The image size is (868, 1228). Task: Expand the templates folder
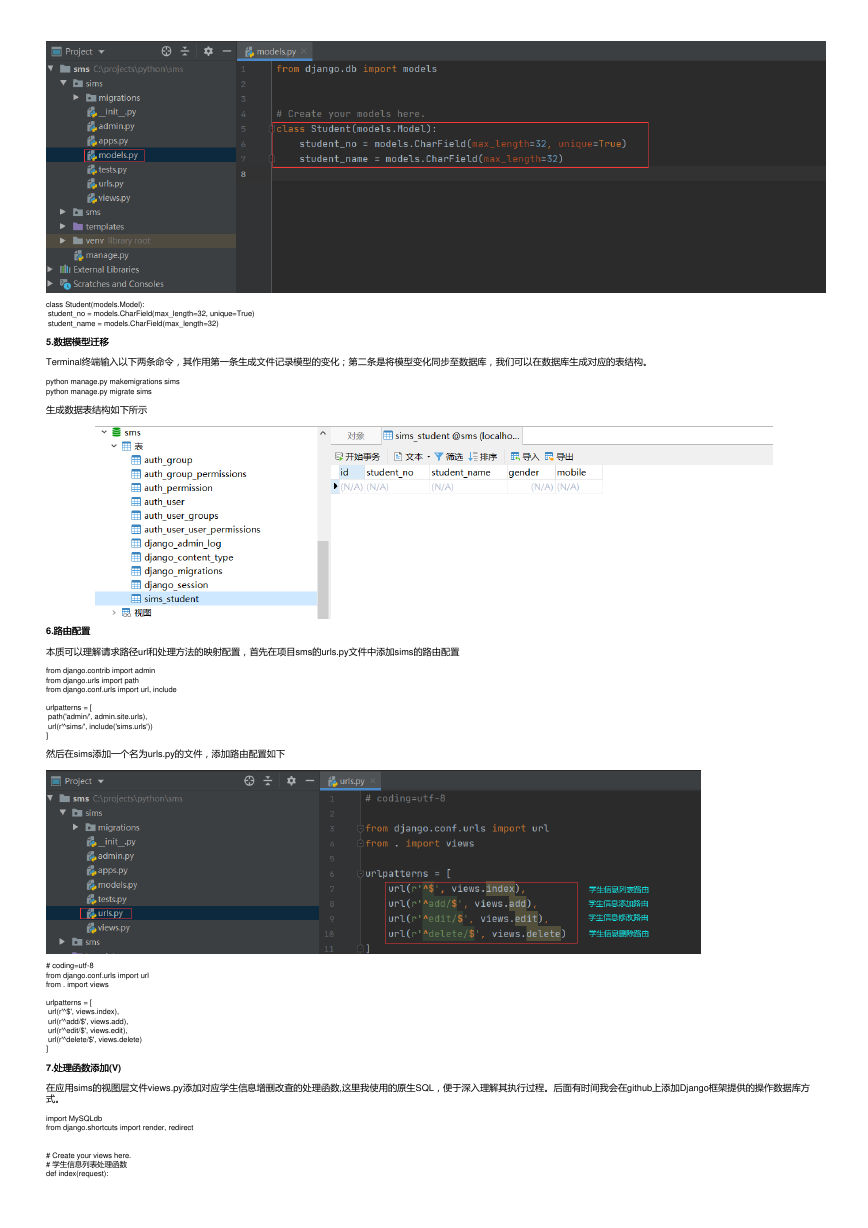click(64, 226)
